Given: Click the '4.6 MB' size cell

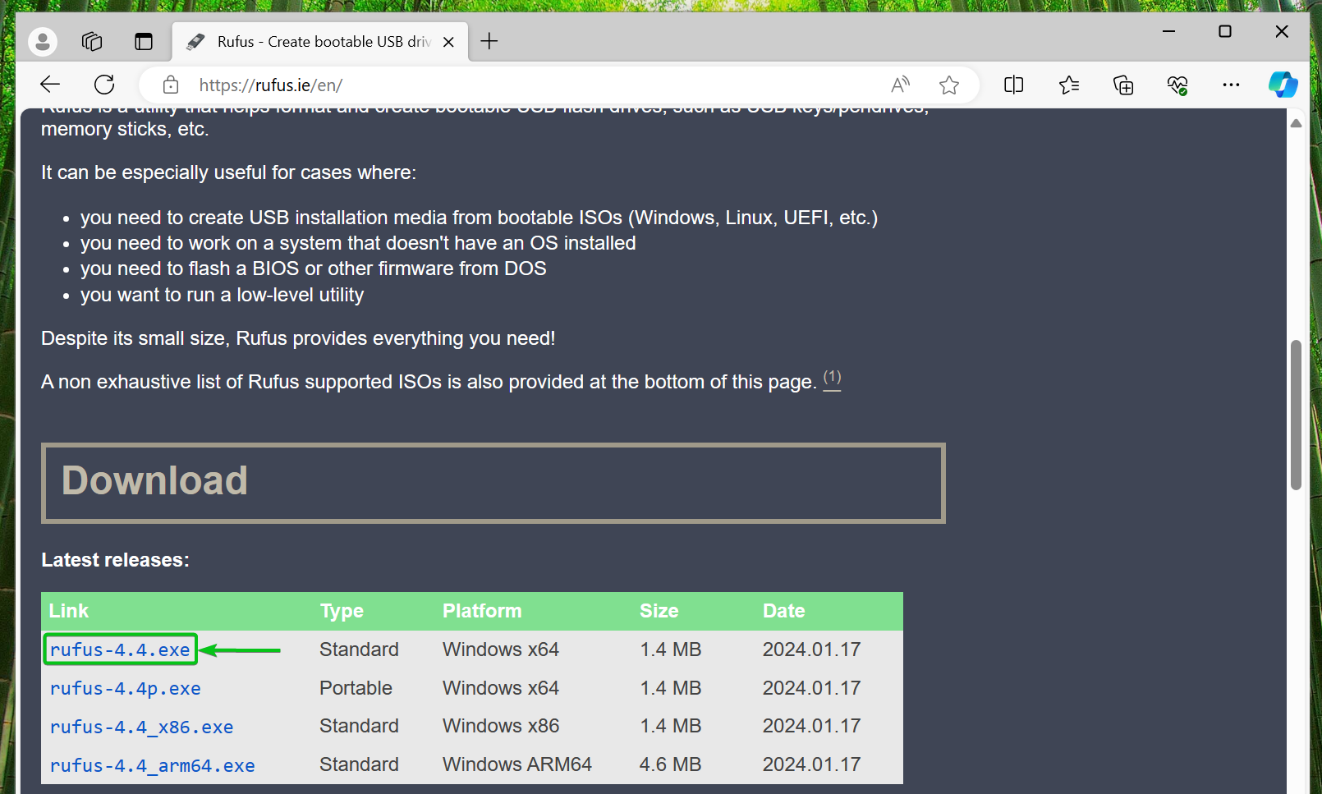Looking at the screenshot, I should 670,765.
